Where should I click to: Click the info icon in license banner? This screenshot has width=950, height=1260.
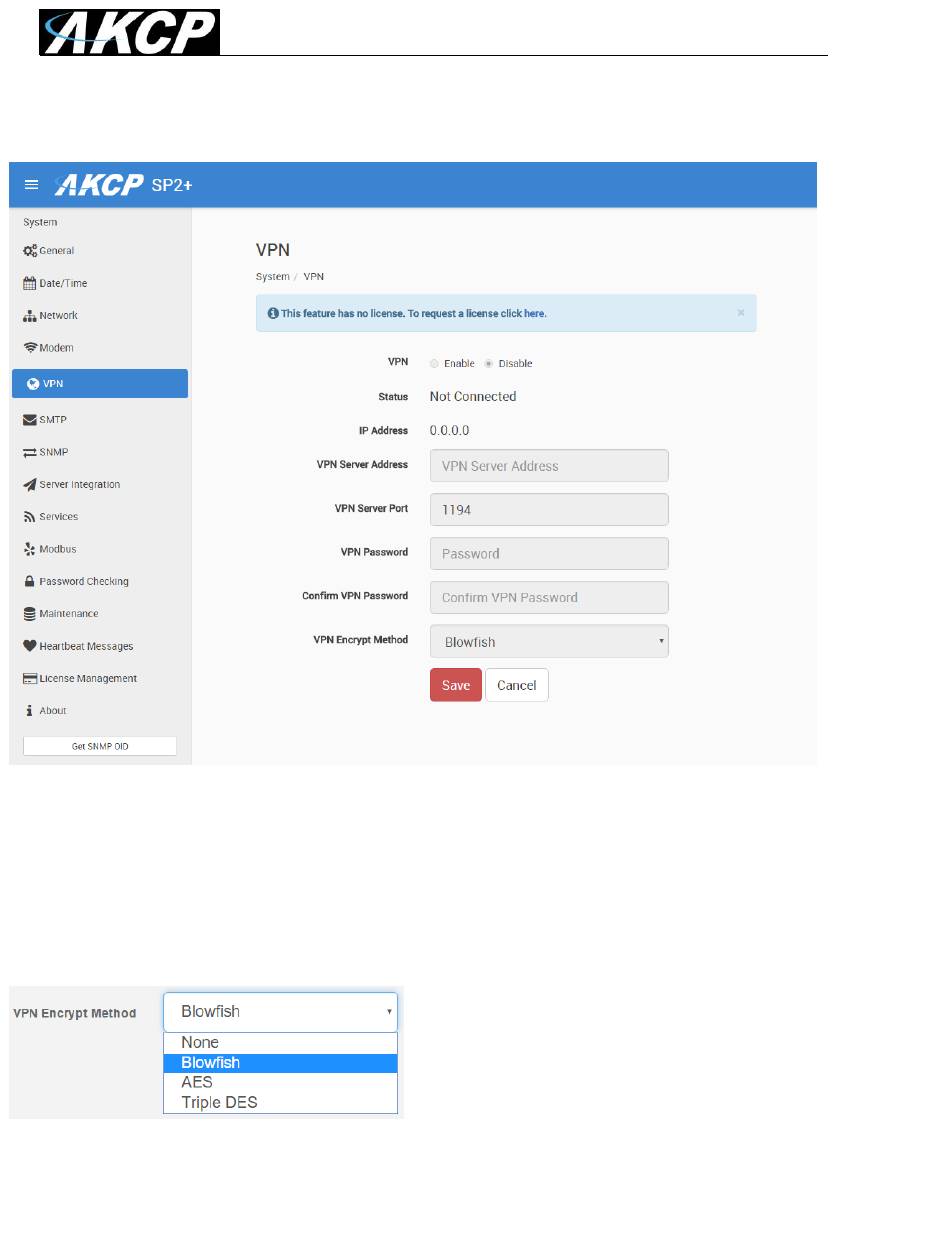(x=273, y=313)
